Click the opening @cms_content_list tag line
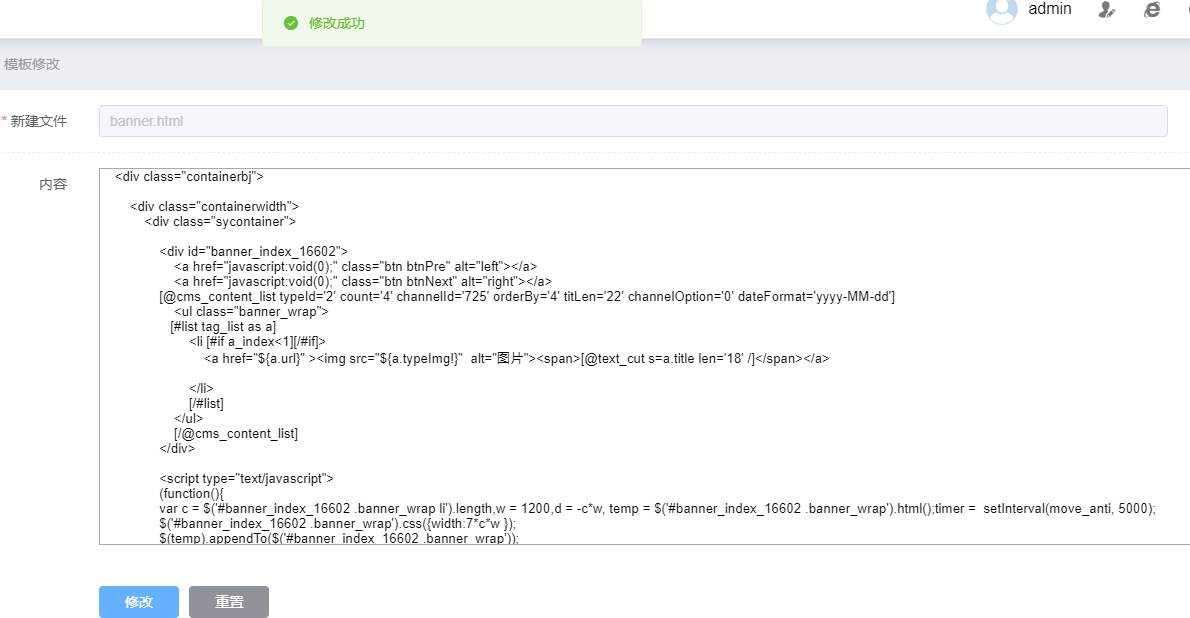This screenshot has height=618, width=1190. click(526, 297)
